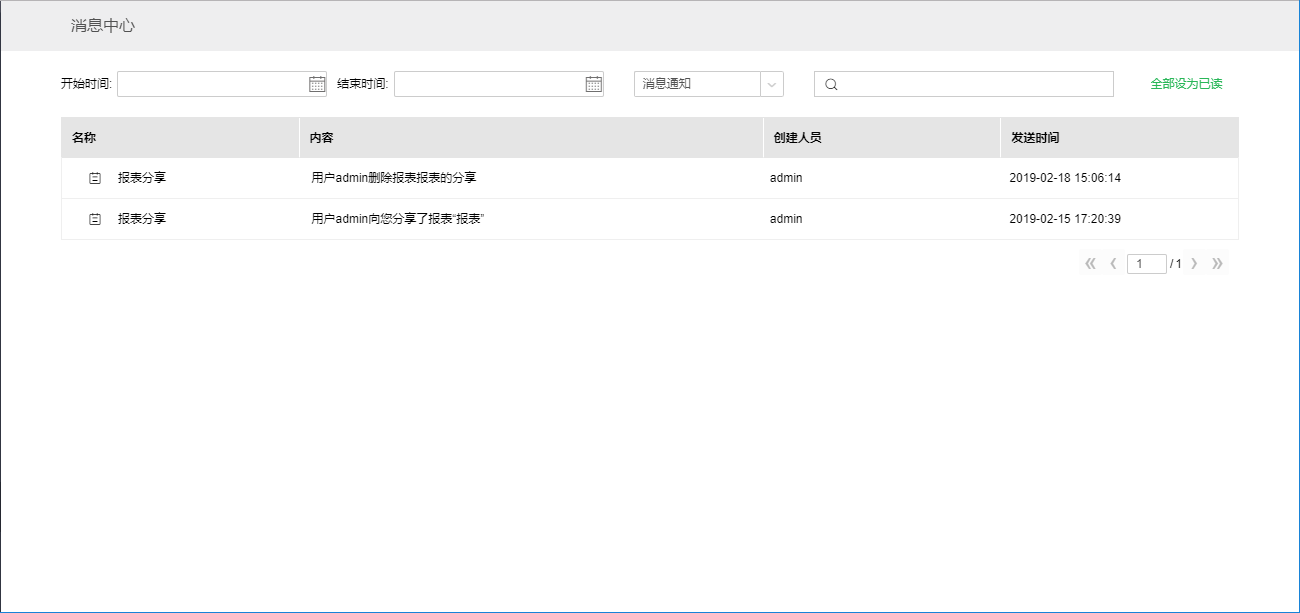
Task: Open the start date calendar picker
Action: 318,84
